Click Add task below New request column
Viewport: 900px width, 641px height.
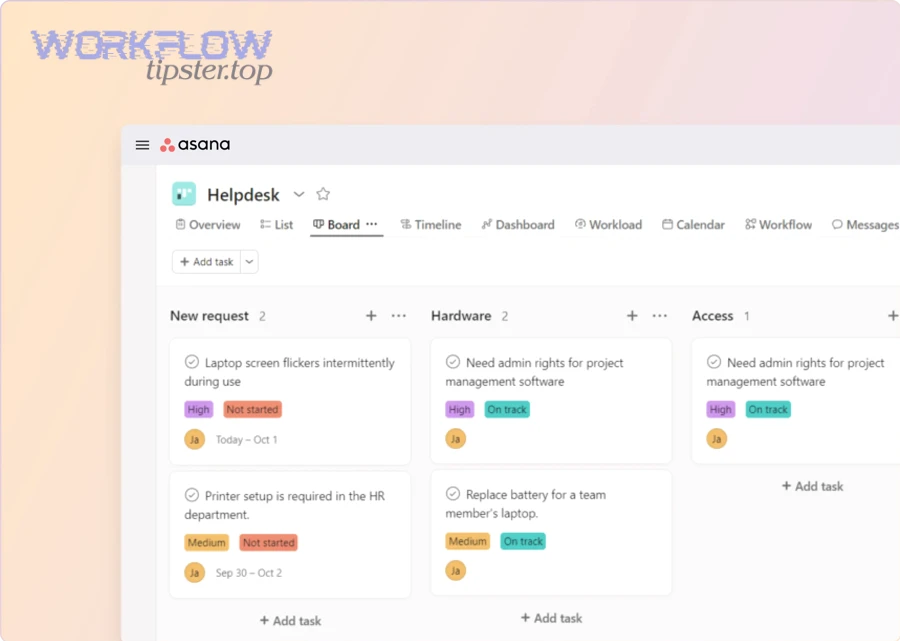290,620
